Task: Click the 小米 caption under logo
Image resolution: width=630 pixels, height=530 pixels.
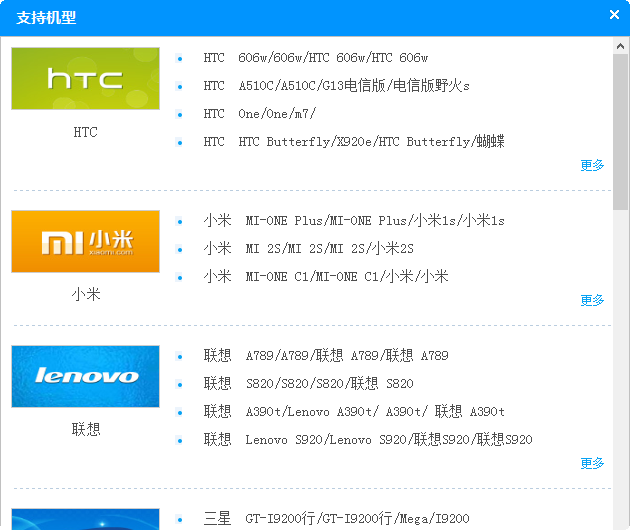Action: [x=86, y=295]
